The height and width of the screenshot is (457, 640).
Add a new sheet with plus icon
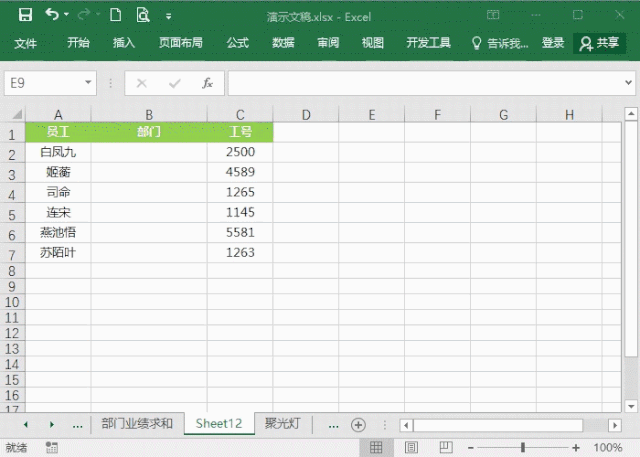pos(358,425)
